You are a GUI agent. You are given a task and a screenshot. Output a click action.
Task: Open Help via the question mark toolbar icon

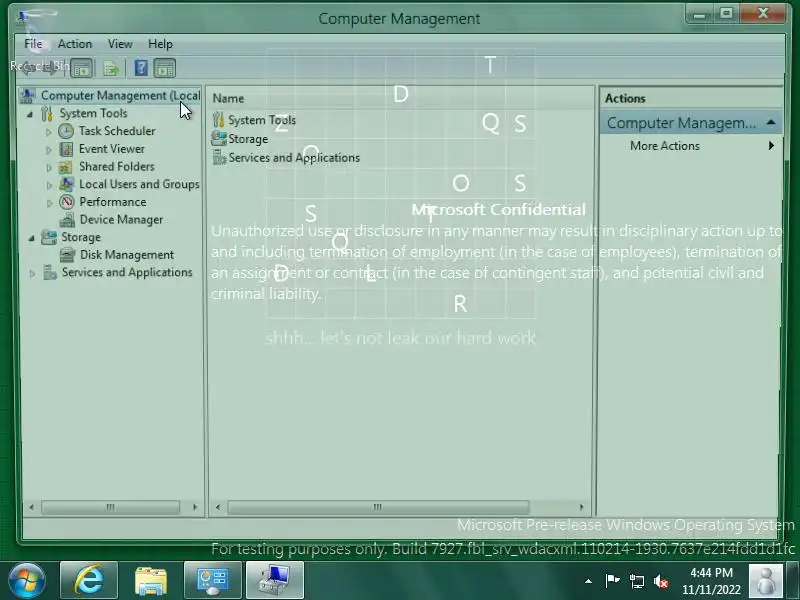click(x=141, y=68)
